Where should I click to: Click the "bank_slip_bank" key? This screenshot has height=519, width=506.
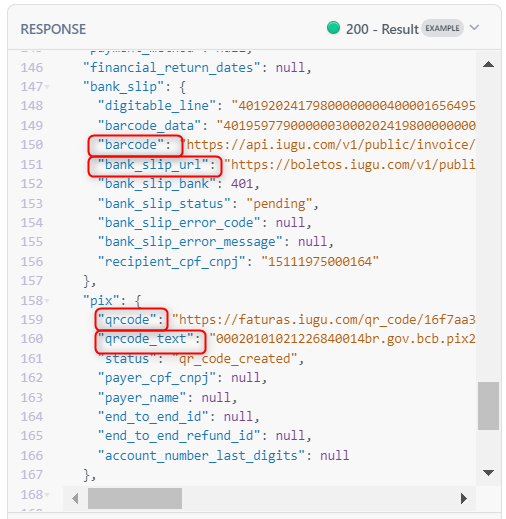[157, 184]
